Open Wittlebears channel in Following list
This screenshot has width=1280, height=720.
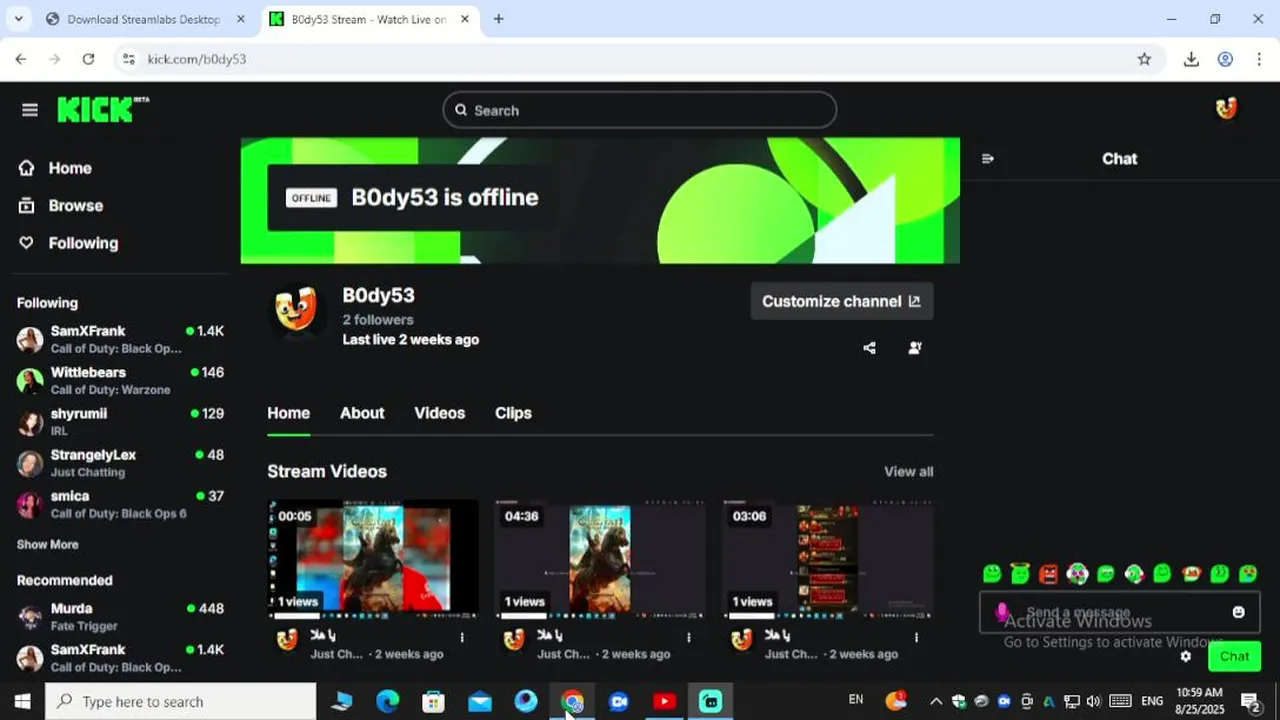tap(120, 380)
